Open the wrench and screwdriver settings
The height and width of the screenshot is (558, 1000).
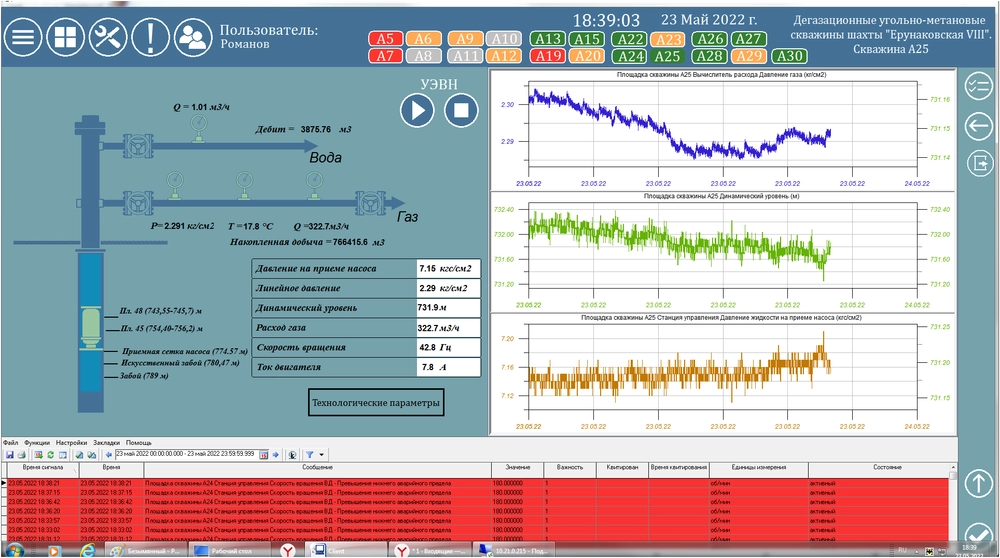tap(106, 38)
